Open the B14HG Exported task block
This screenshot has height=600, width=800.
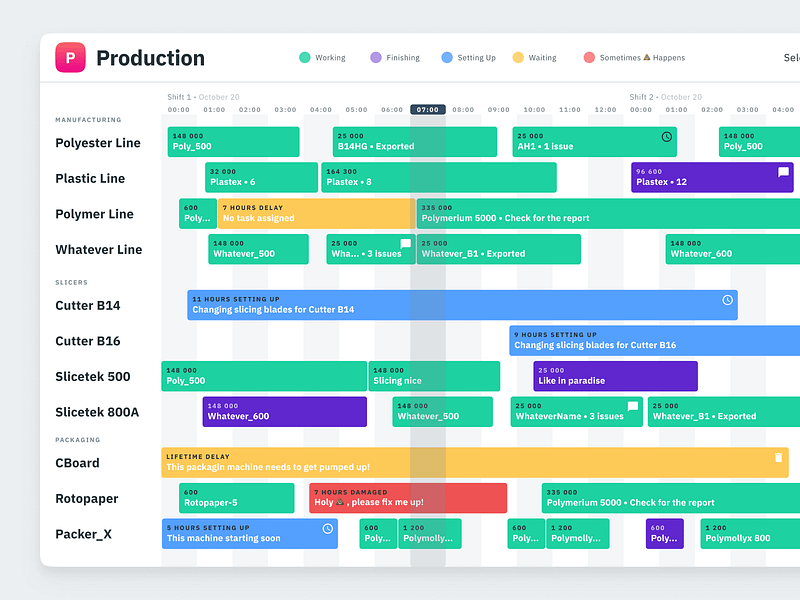[415, 142]
